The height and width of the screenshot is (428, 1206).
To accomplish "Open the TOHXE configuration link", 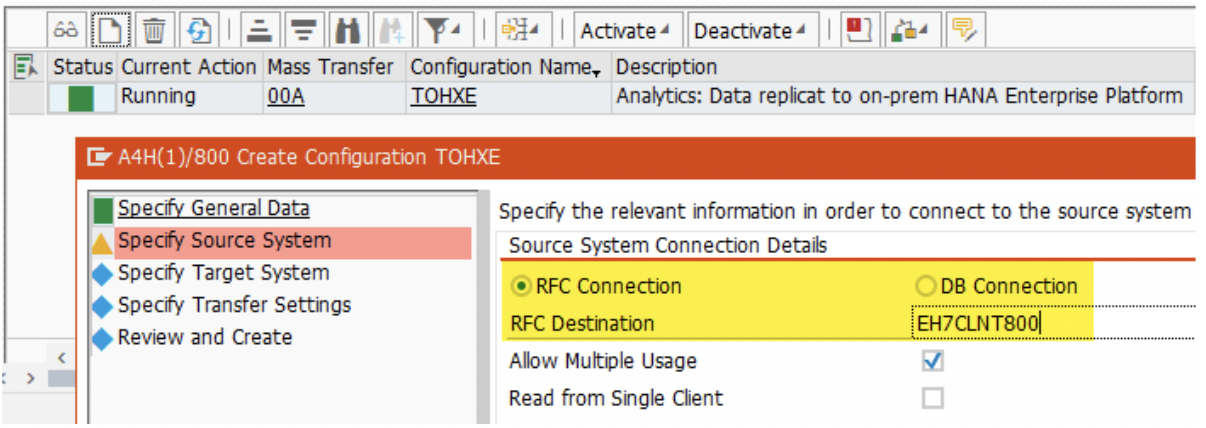I will (443, 97).
